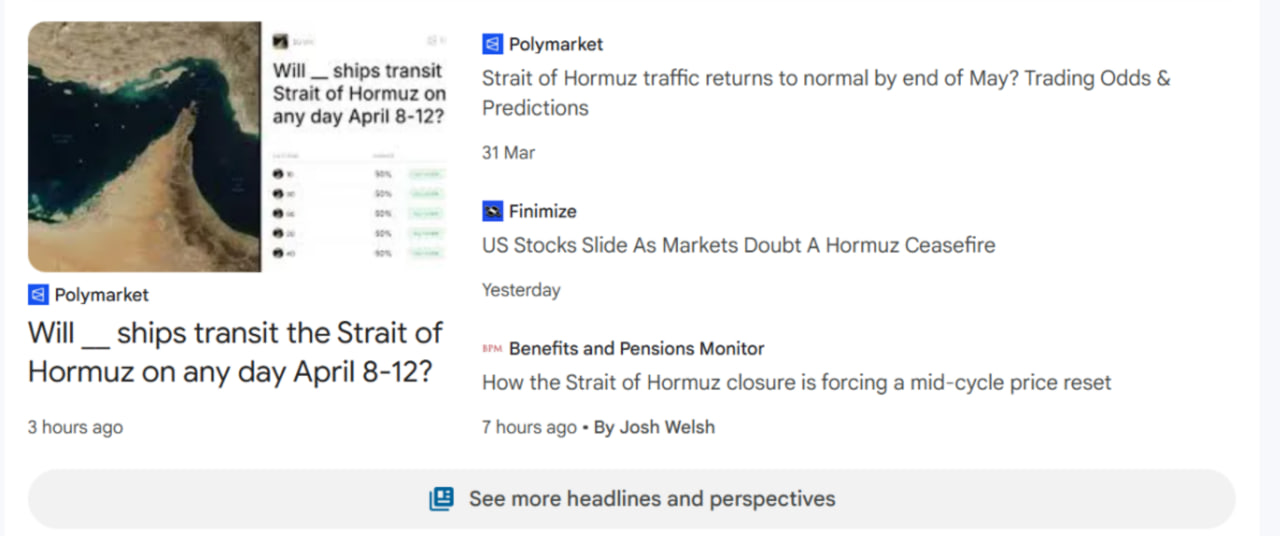Click the Polymarket logo icon below the thumbnail
Image resolution: width=1280 pixels, height=536 pixels.
38,295
